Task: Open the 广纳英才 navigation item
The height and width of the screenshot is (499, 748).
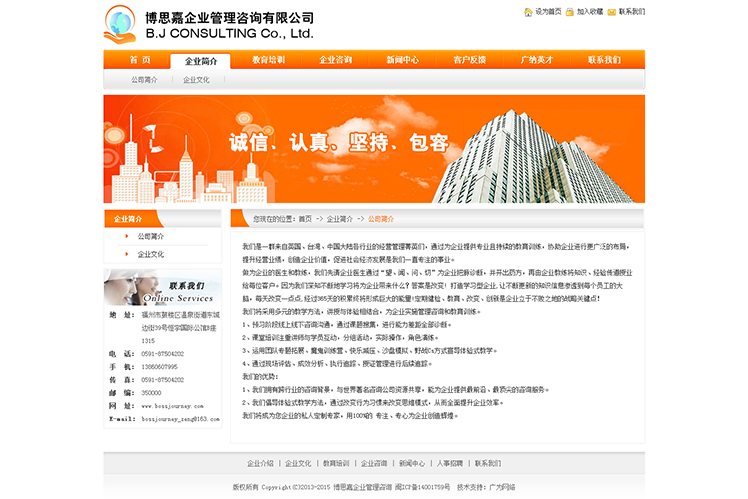Action: coord(536,60)
